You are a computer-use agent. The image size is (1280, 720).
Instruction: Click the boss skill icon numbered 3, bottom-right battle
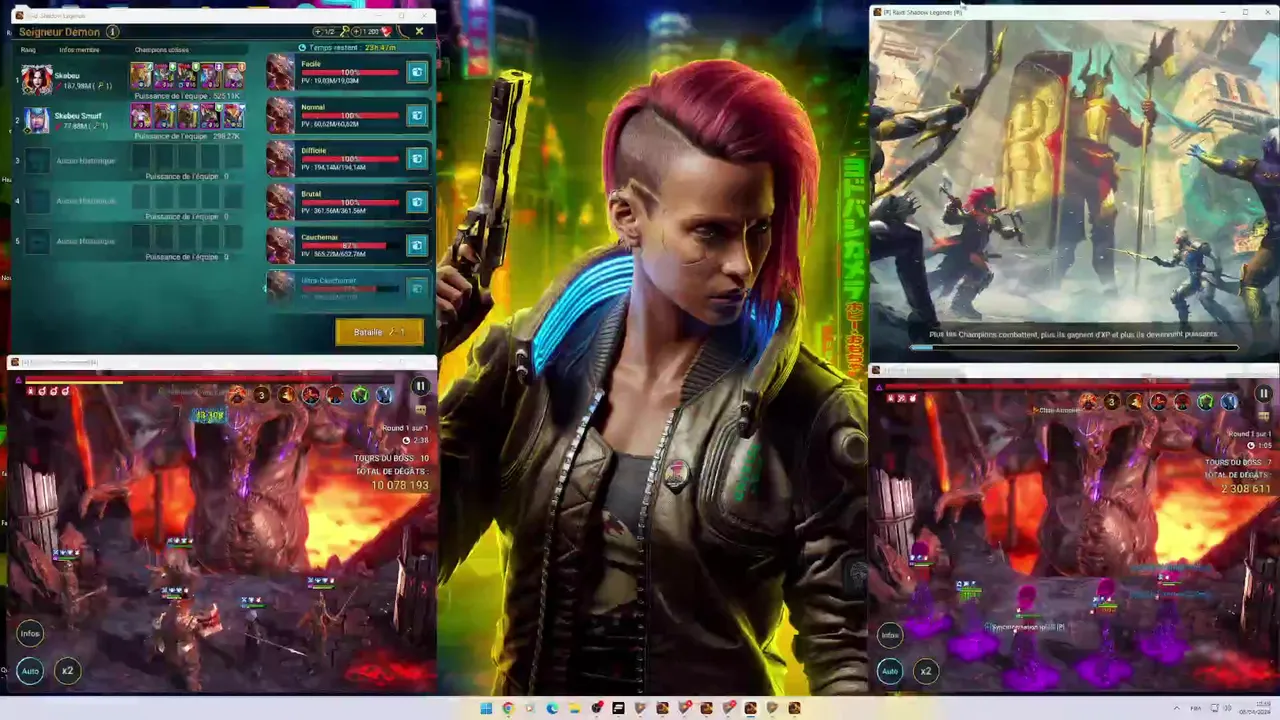coord(1111,402)
